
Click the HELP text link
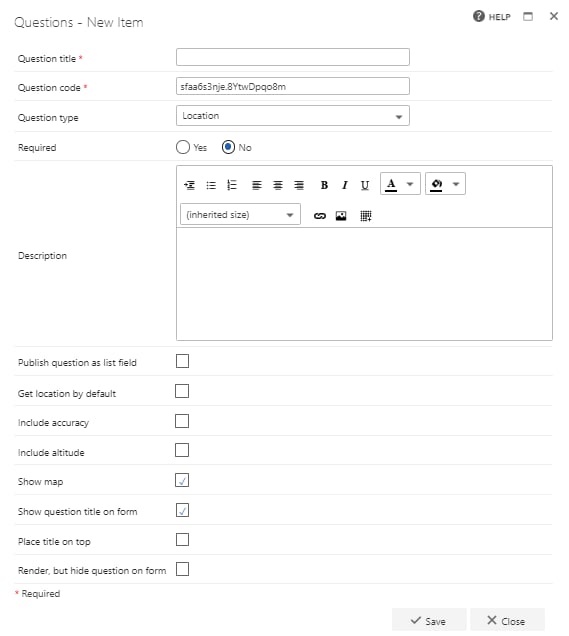point(499,17)
